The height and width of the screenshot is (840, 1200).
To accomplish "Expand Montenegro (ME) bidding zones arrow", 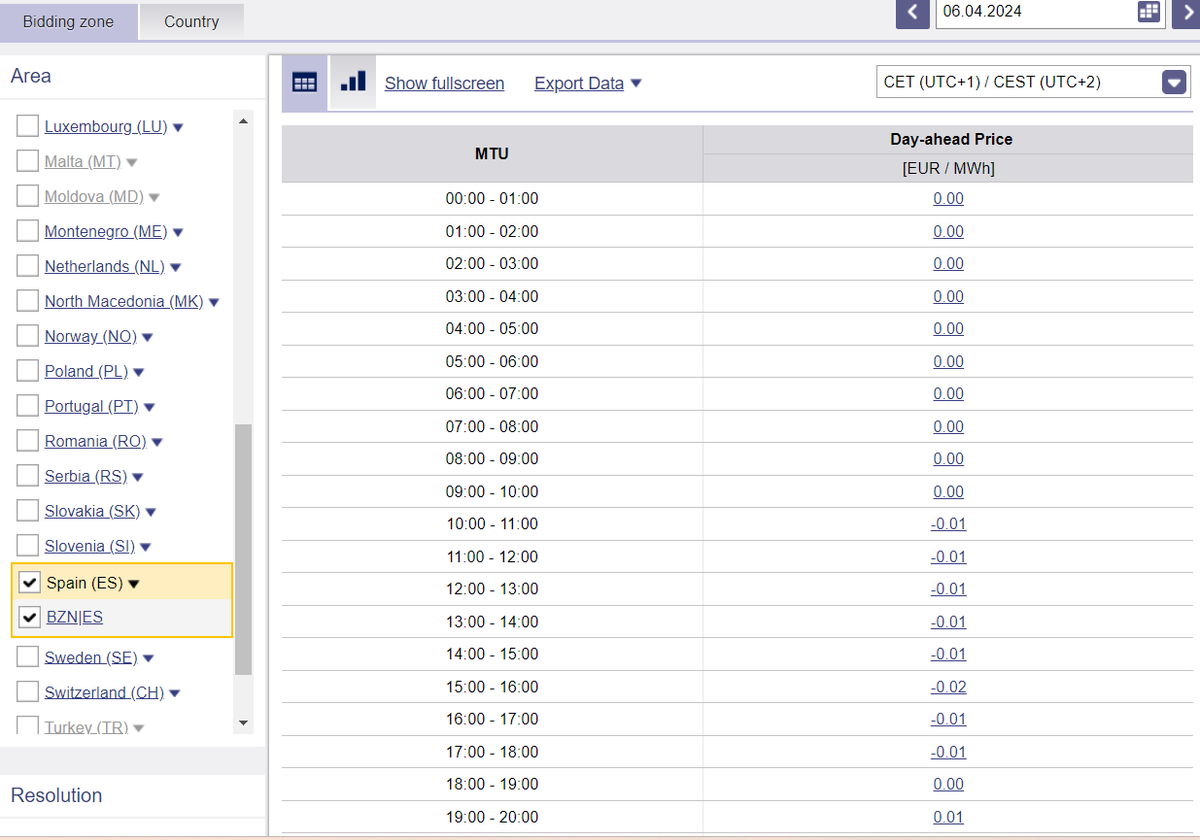I will coord(178,232).
